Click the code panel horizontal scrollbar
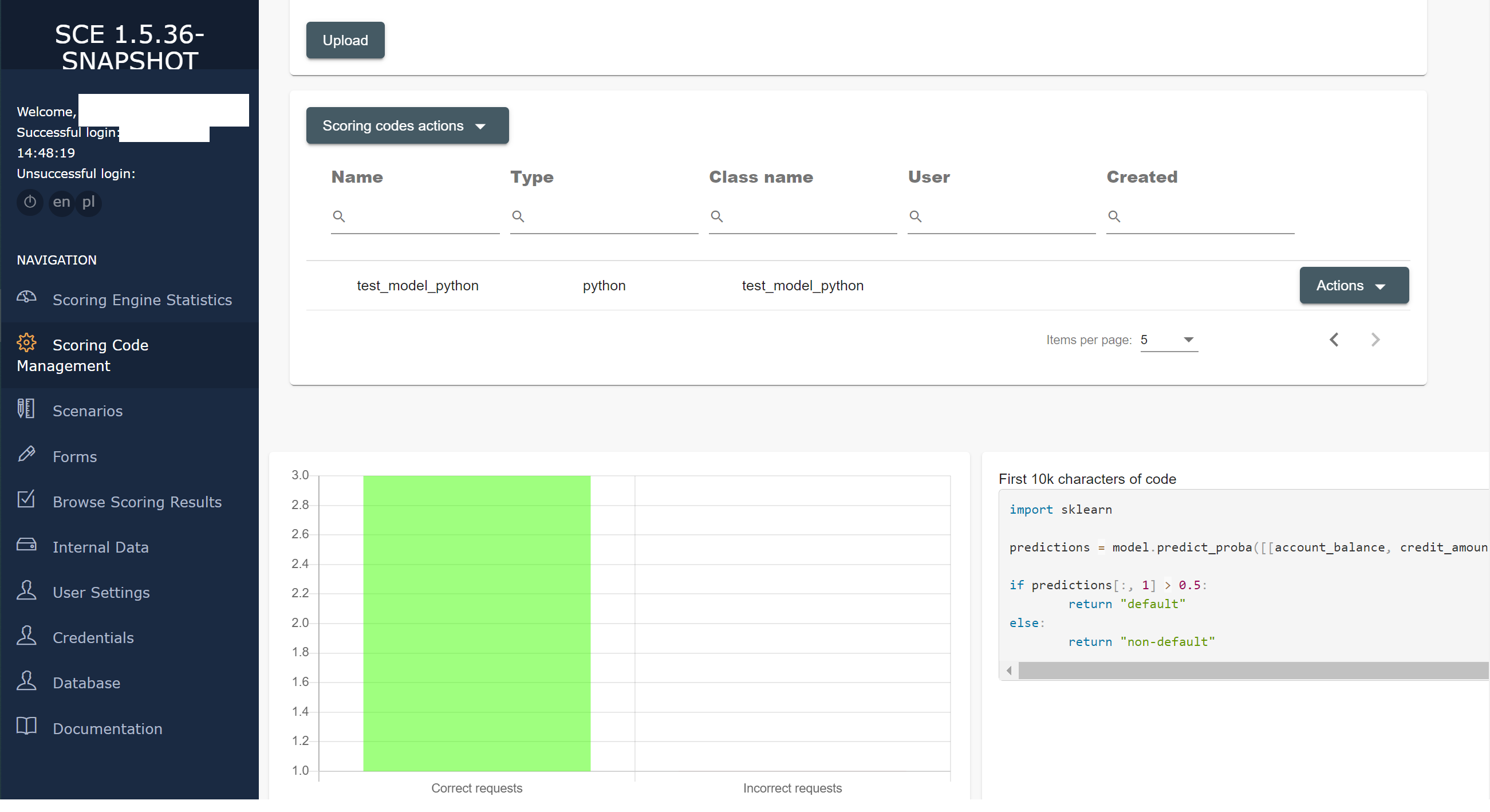1490x812 pixels. [x=1249, y=671]
